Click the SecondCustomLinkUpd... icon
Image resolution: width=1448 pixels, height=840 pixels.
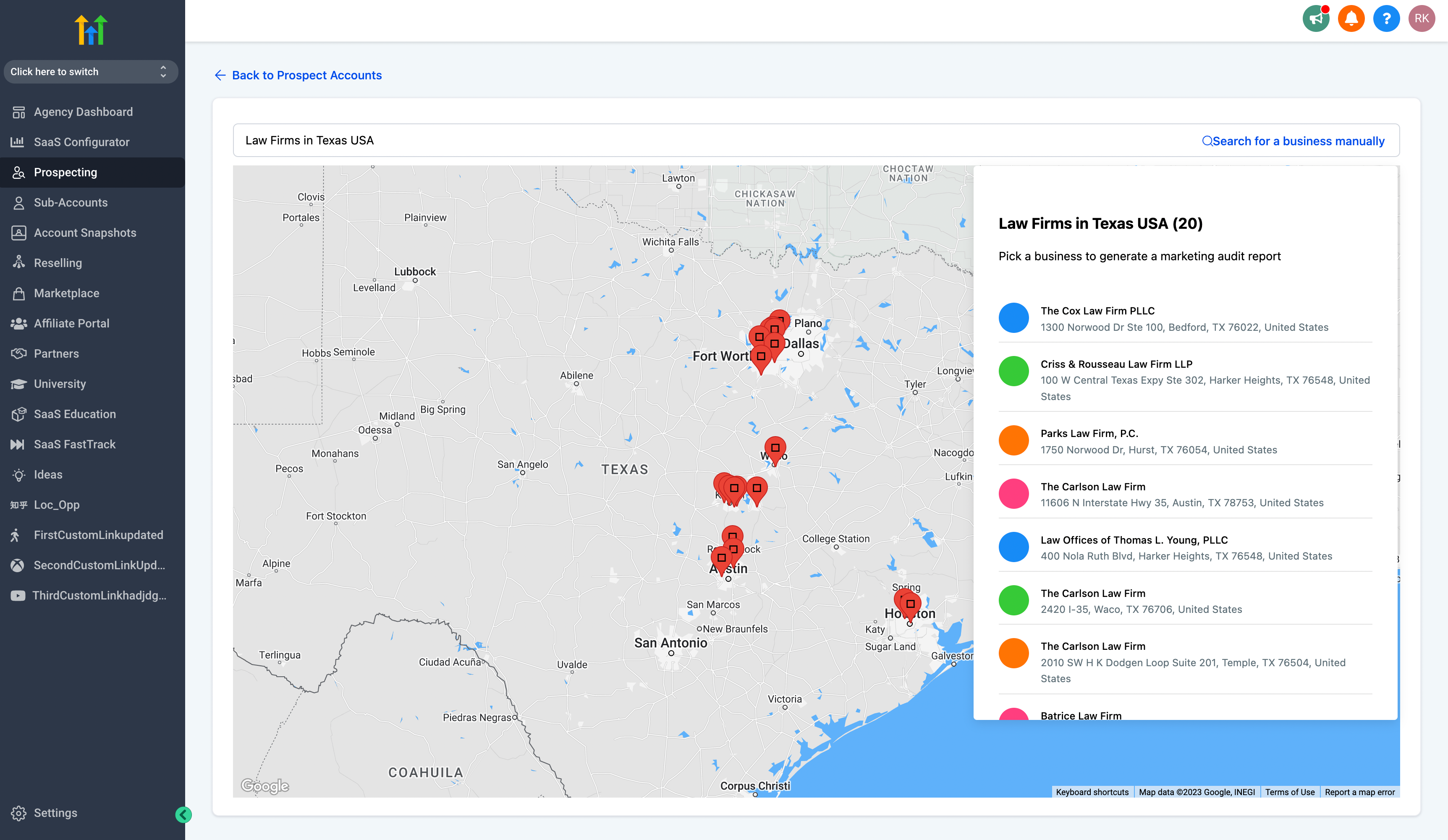(17, 565)
